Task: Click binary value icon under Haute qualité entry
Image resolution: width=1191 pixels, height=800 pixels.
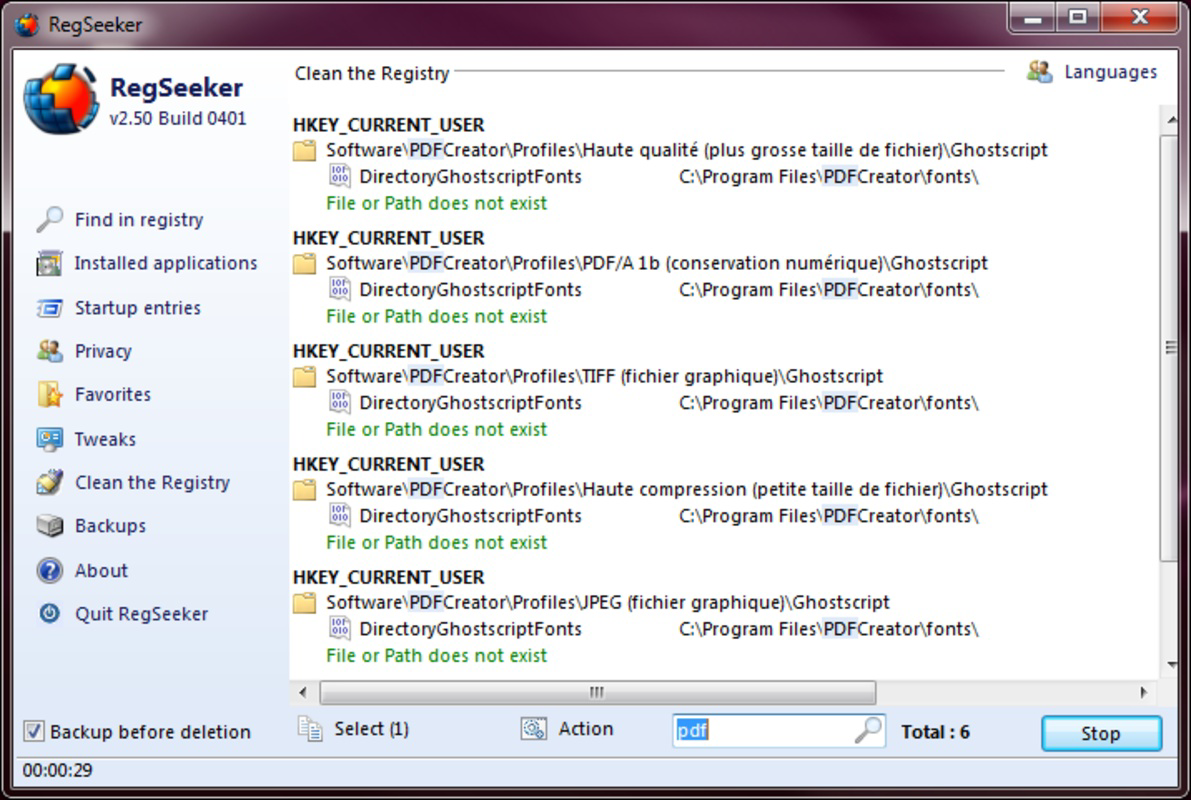Action: coord(340,175)
